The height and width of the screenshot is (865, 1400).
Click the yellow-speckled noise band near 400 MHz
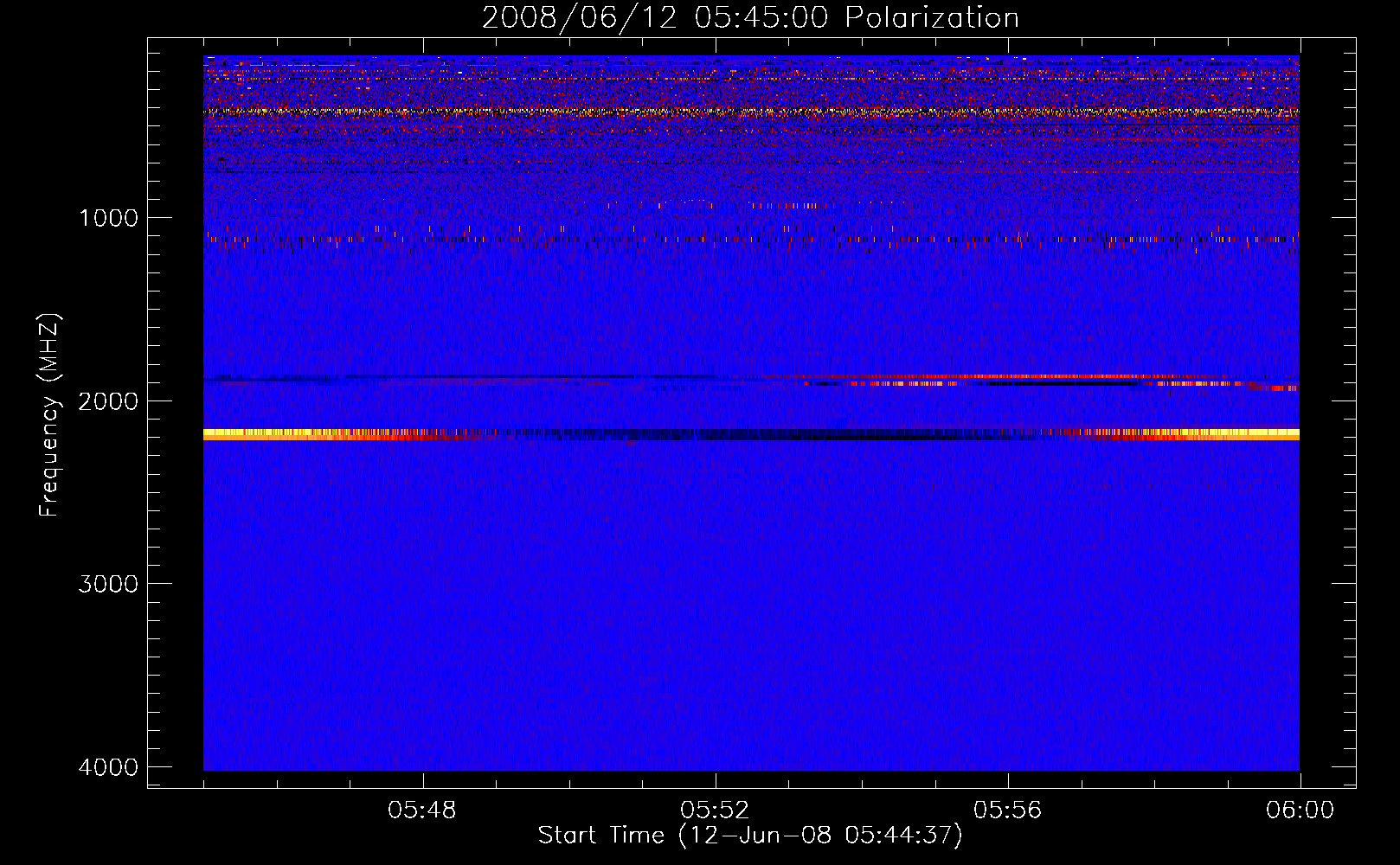pyautogui.click(x=751, y=112)
